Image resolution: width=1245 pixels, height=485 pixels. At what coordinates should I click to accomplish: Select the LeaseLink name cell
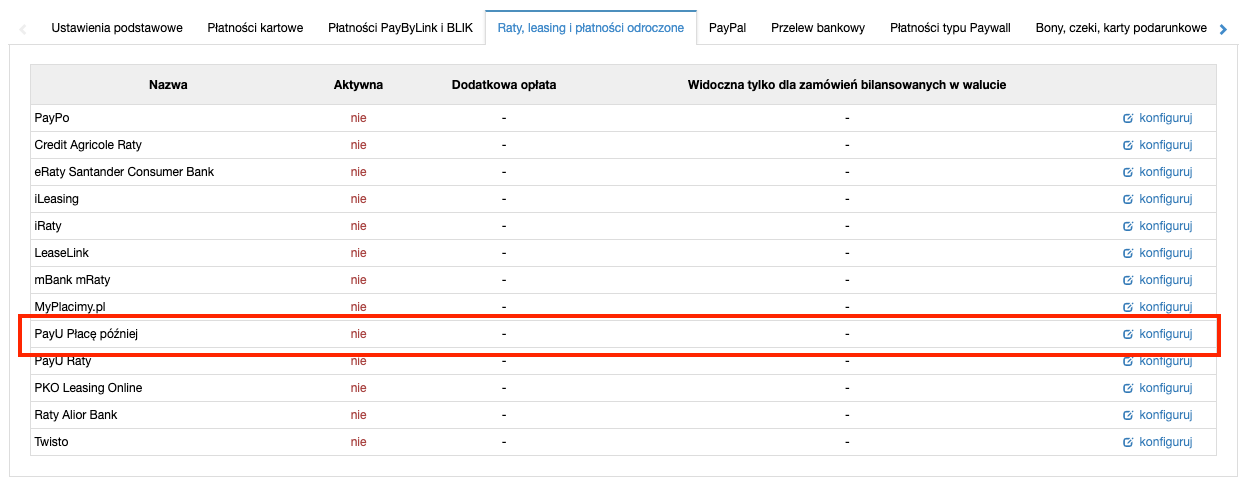click(x=61, y=253)
